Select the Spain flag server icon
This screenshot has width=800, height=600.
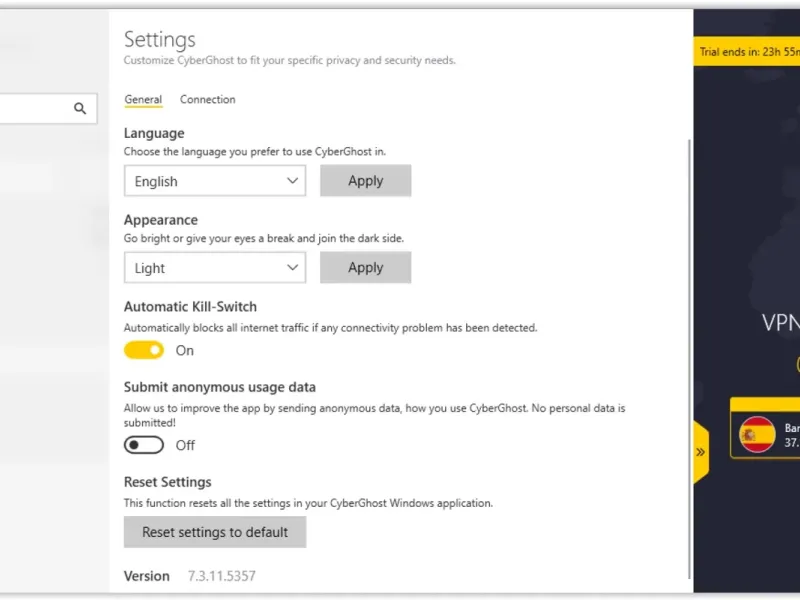coord(758,435)
